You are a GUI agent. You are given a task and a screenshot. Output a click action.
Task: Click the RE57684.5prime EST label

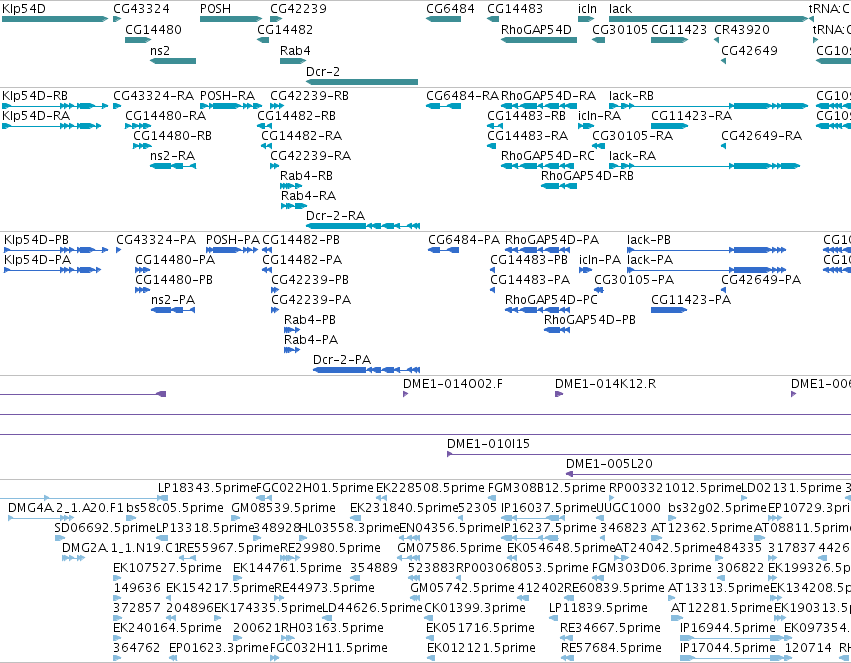612,648
